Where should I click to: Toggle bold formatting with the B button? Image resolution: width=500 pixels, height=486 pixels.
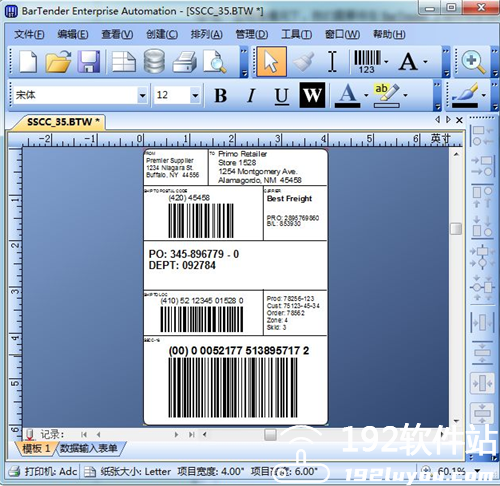(x=220, y=95)
